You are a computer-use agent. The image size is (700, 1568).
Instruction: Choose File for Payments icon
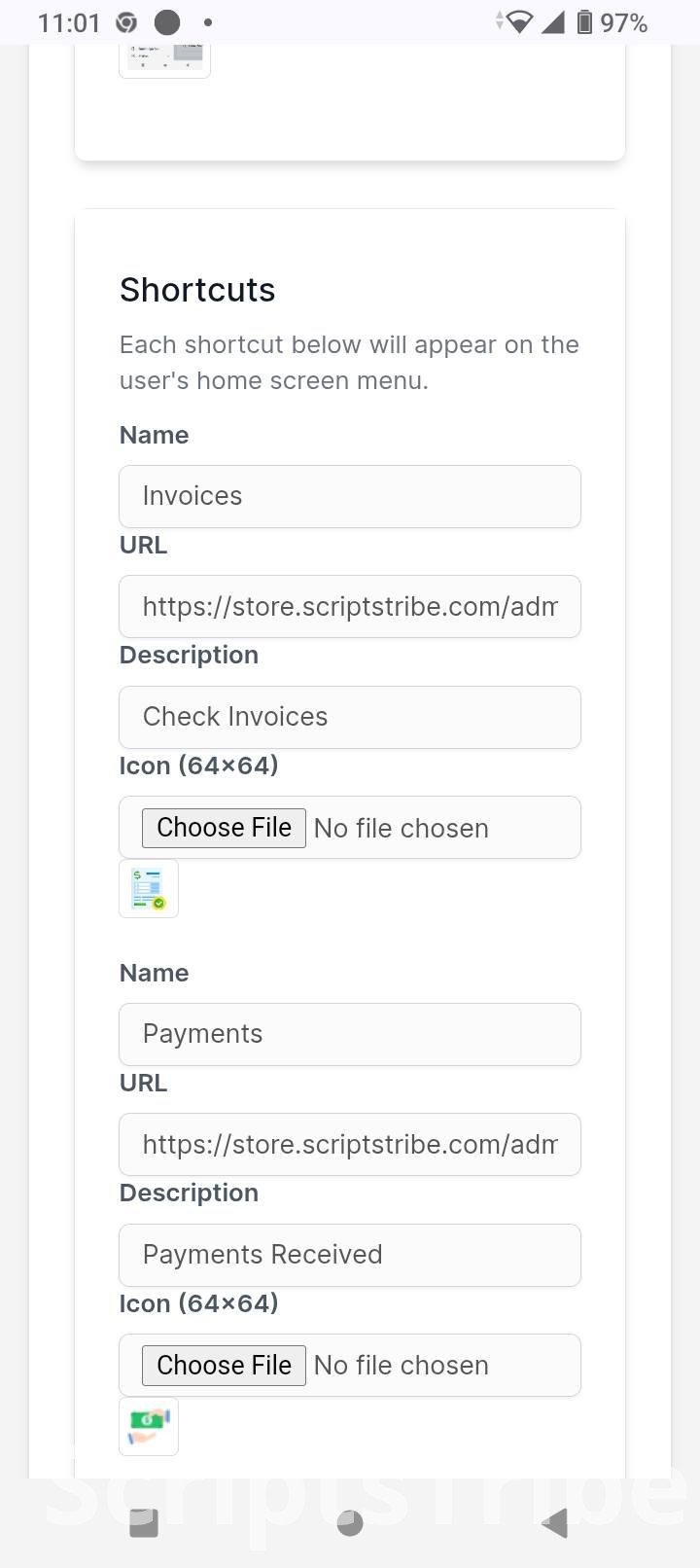[x=224, y=1366]
